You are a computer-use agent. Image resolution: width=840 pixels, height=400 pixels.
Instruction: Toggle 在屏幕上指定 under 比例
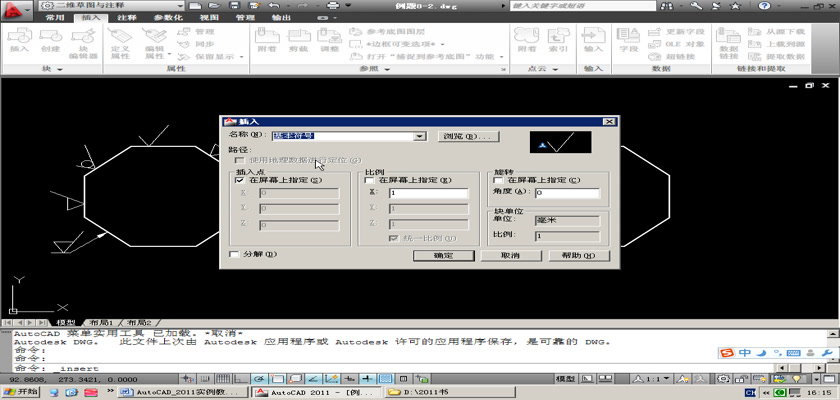click(369, 180)
